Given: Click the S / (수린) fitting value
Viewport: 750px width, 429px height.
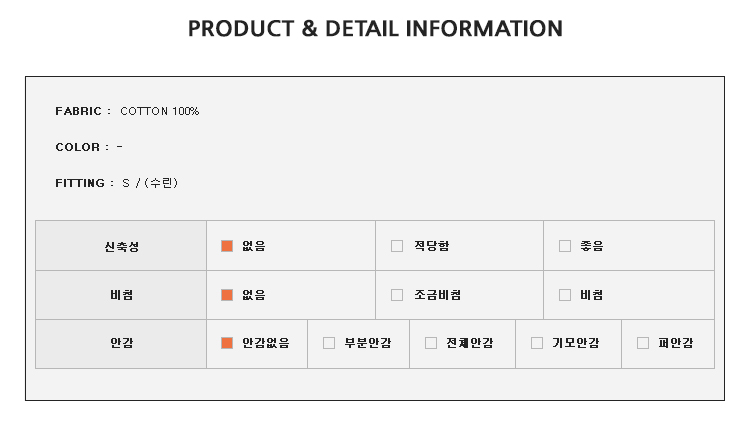Looking at the screenshot, I should pyautogui.click(x=150, y=183).
